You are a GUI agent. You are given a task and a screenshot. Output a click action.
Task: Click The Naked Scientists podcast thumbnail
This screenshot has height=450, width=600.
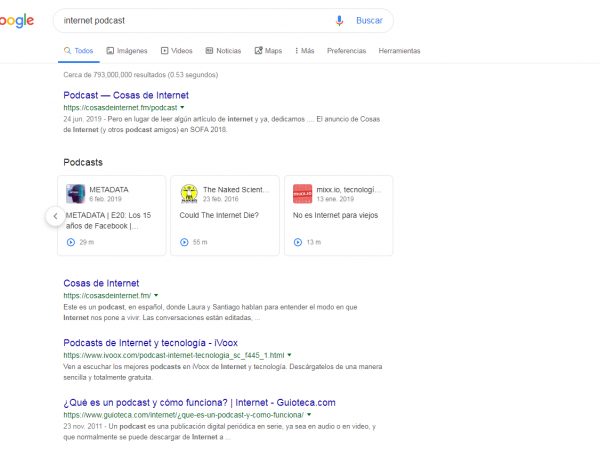tap(189, 194)
